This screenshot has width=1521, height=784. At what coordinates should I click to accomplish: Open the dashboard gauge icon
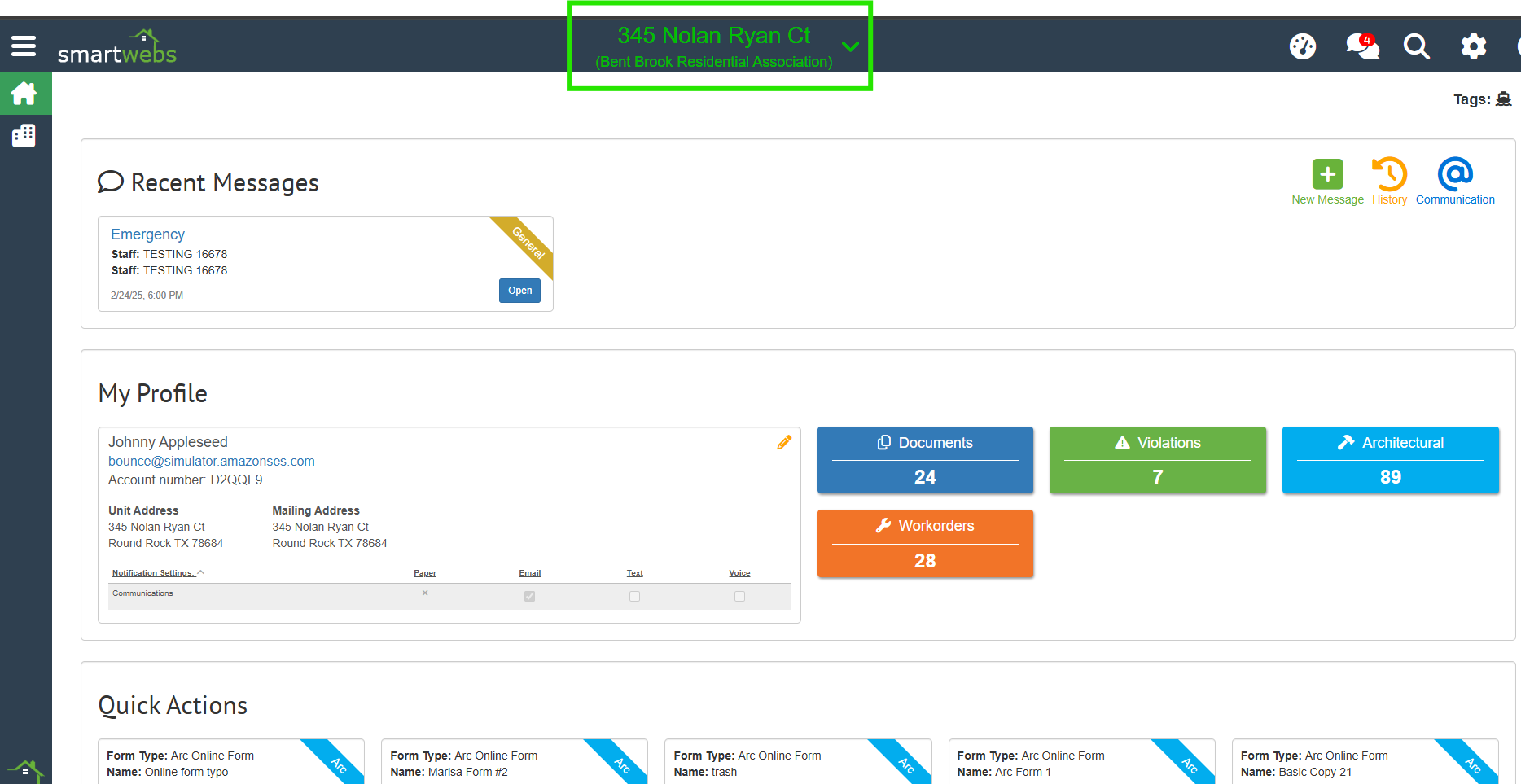point(1302,46)
